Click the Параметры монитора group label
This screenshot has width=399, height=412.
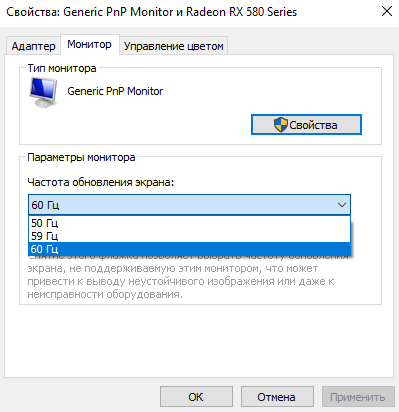coord(81,157)
